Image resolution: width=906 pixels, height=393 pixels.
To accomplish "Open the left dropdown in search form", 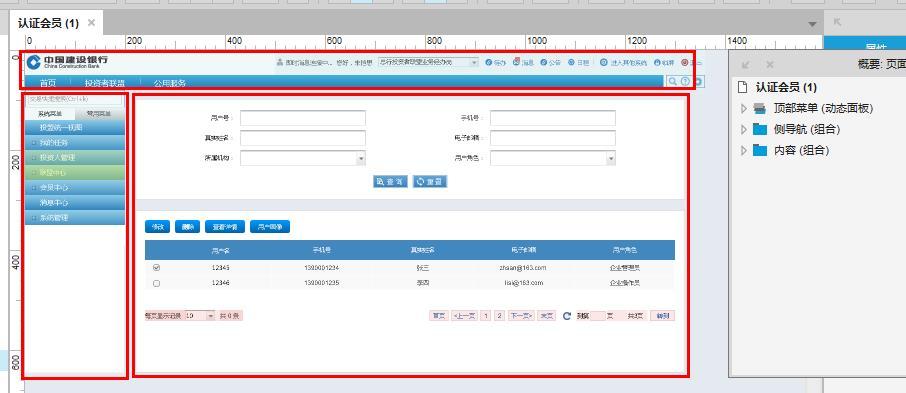I will pyautogui.click(x=303, y=158).
